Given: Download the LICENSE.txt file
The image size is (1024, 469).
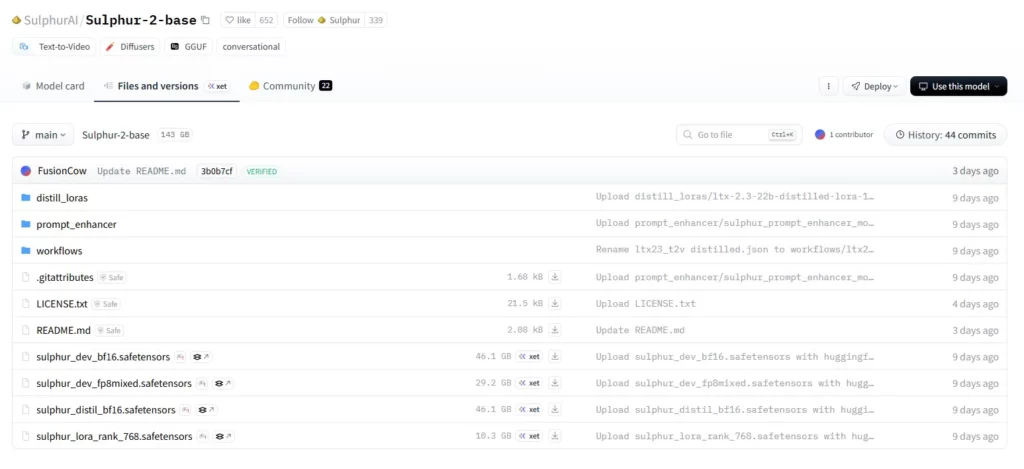Looking at the screenshot, I should [554, 304].
